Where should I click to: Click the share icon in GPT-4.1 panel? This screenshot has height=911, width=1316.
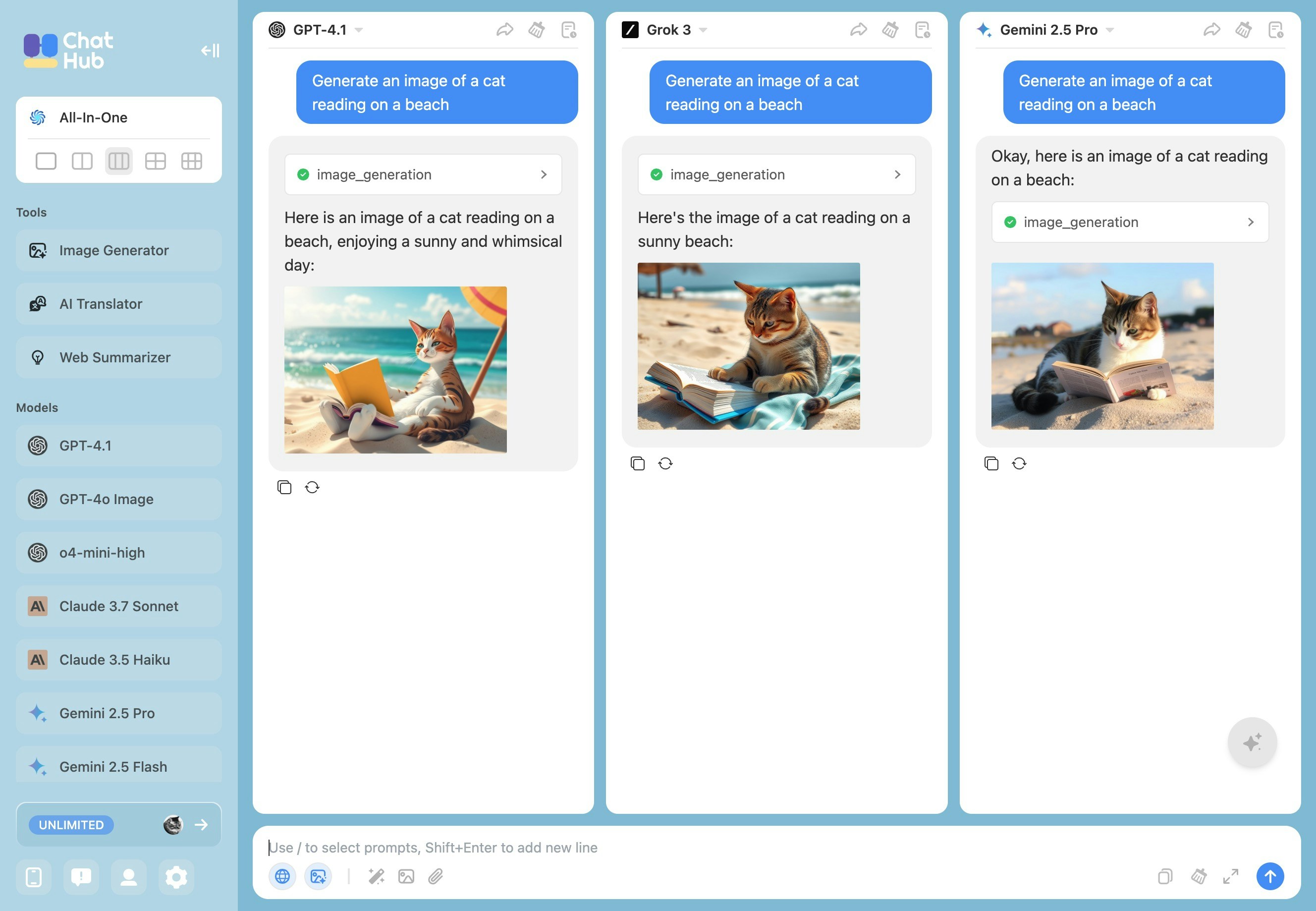click(505, 30)
